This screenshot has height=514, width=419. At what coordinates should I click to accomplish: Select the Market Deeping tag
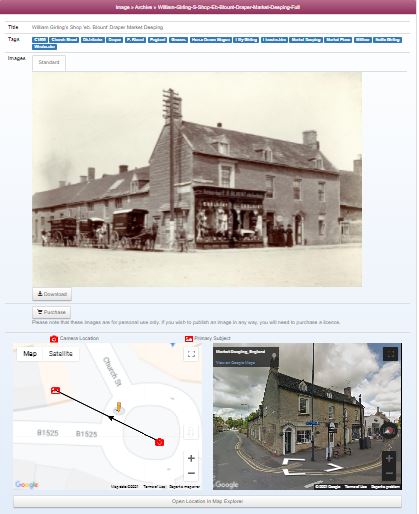(x=306, y=40)
